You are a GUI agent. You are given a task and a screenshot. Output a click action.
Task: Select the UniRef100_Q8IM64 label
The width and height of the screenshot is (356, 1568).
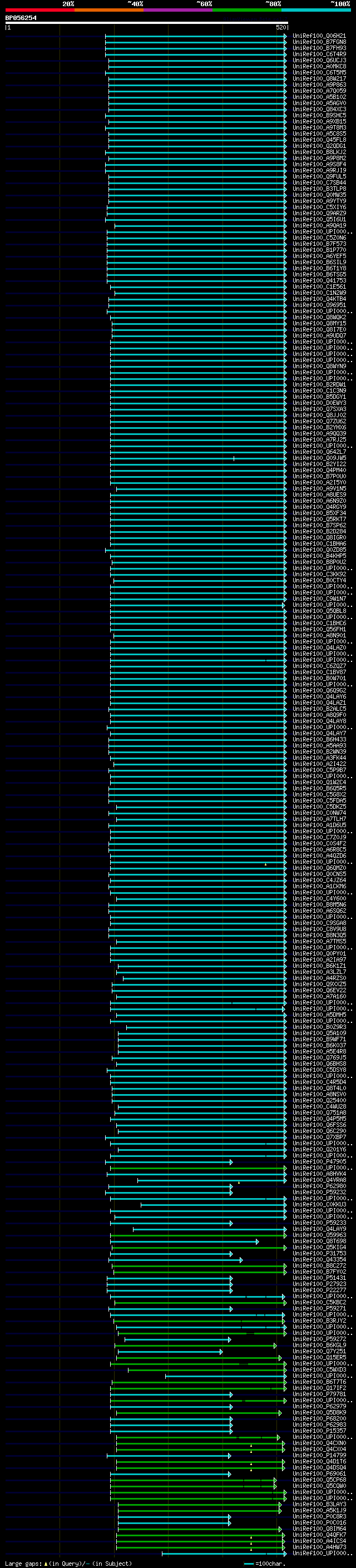tap(319, 1529)
